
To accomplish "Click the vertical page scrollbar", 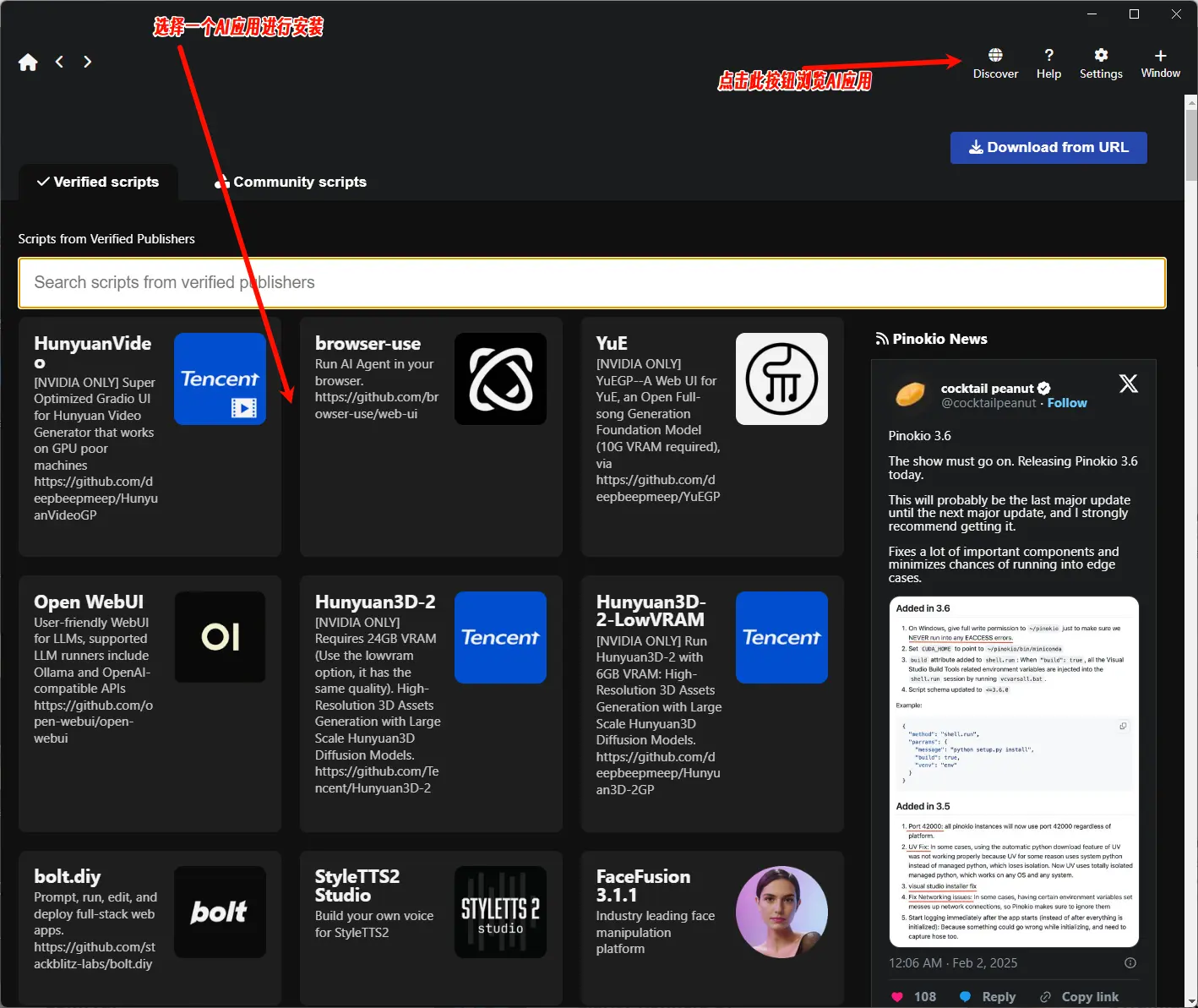I will (x=1190, y=144).
